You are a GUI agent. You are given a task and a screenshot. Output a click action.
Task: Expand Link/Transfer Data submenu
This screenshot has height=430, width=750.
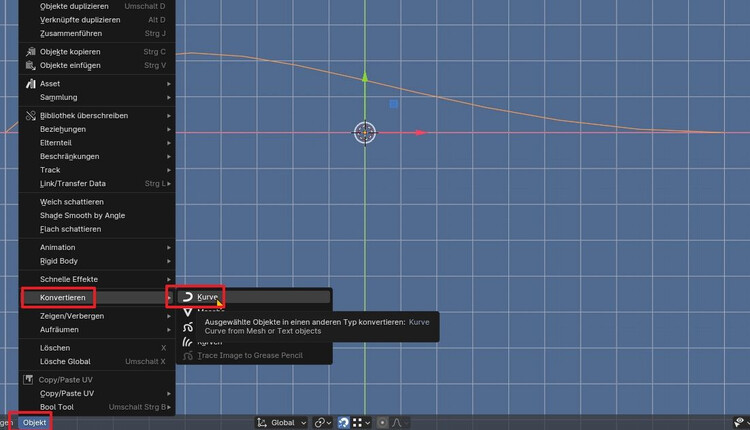click(x=97, y=184)
